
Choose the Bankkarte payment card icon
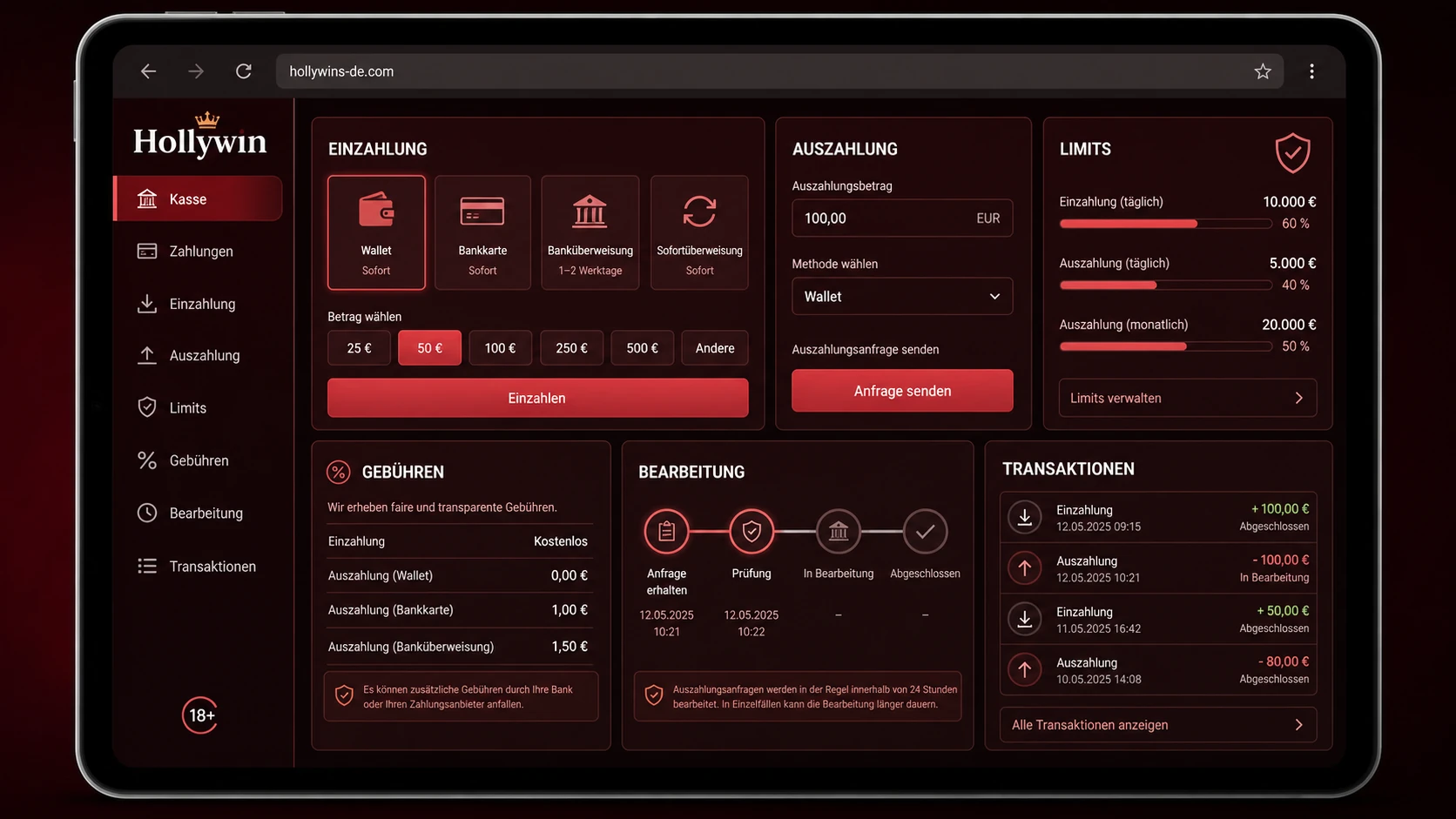482,211
